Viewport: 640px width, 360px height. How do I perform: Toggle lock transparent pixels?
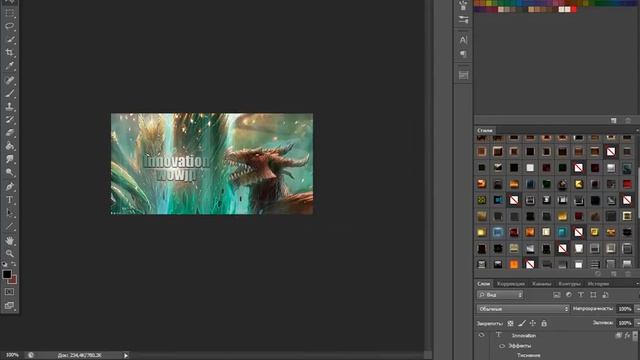click(510, 323)
